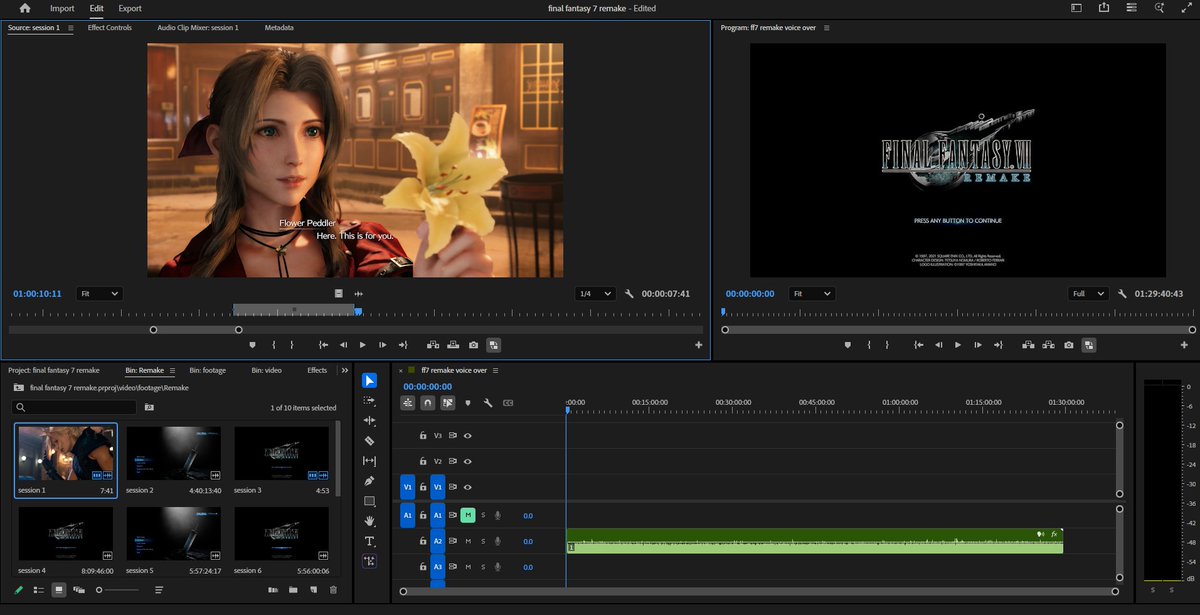This screenshot has height=615, width=1200.
Task: Toggle insert sequences as nests button
Action: [408, 403]
